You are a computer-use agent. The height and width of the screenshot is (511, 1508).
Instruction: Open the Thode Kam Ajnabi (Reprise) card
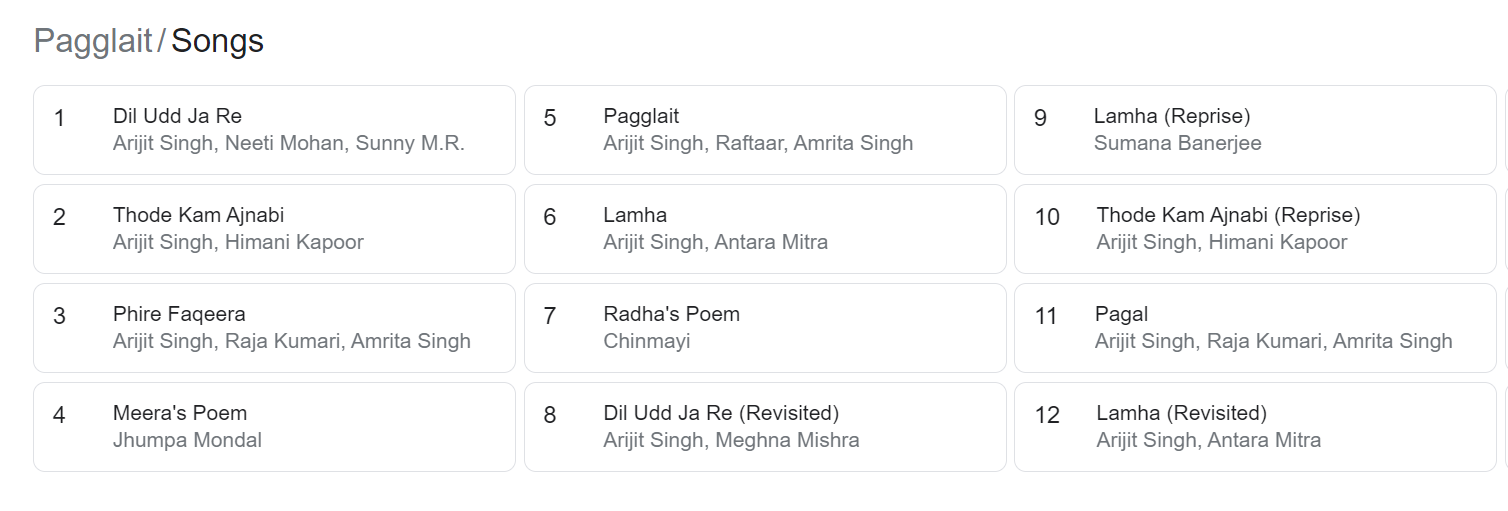point(1255,229)
